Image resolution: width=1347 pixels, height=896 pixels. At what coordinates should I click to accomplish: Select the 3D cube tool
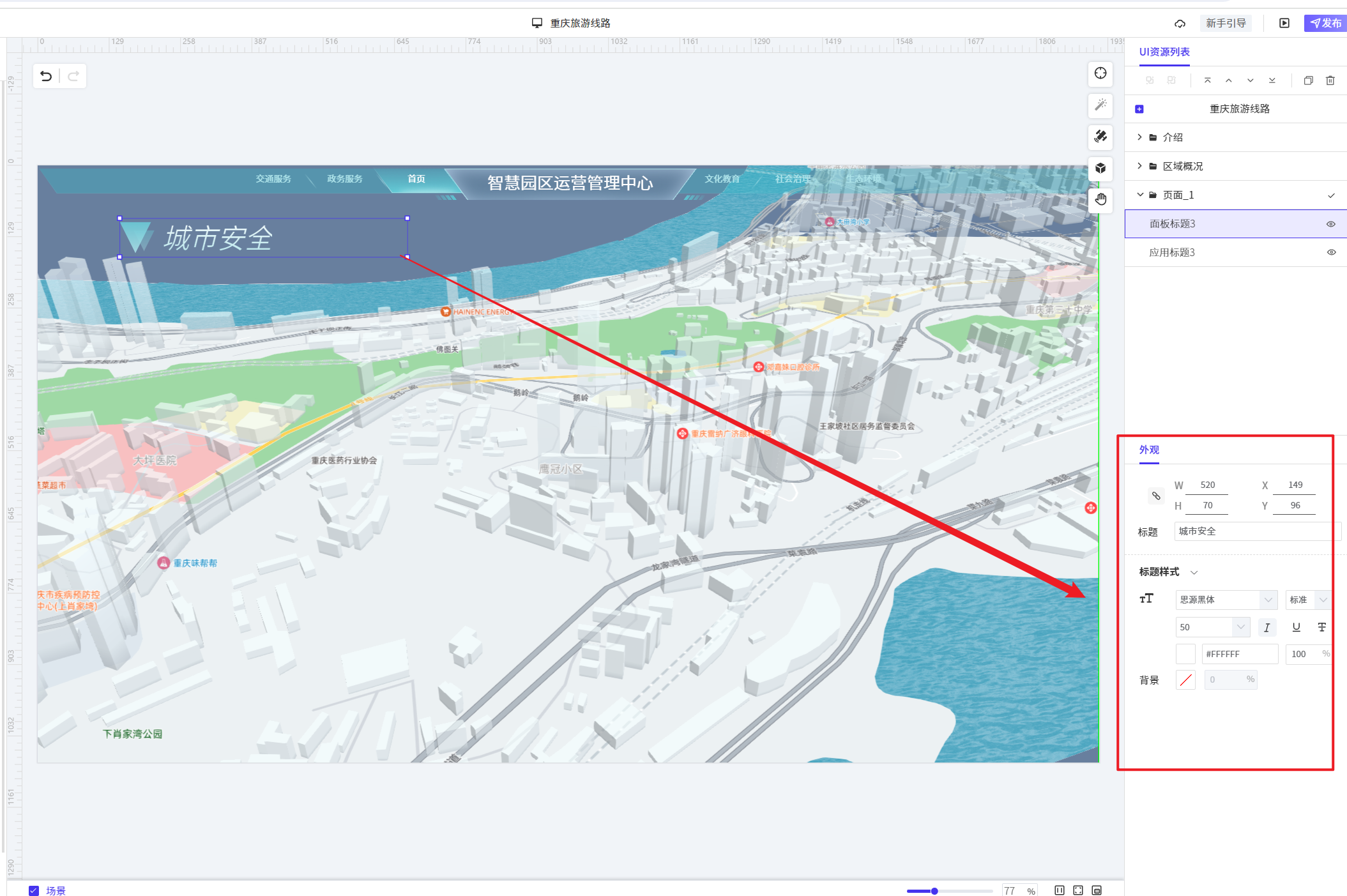pos(1100,168)
